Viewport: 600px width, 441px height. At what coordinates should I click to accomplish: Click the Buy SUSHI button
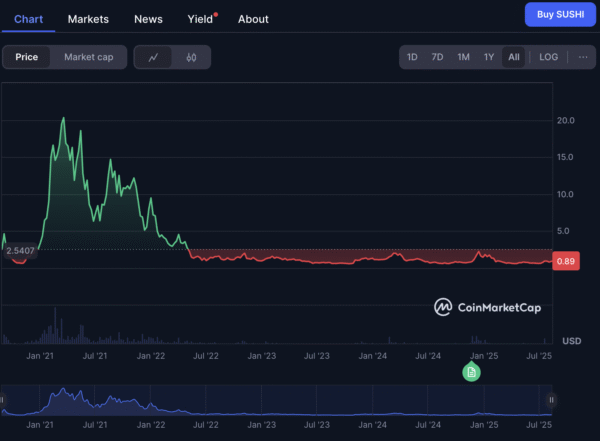coord(560,15)
